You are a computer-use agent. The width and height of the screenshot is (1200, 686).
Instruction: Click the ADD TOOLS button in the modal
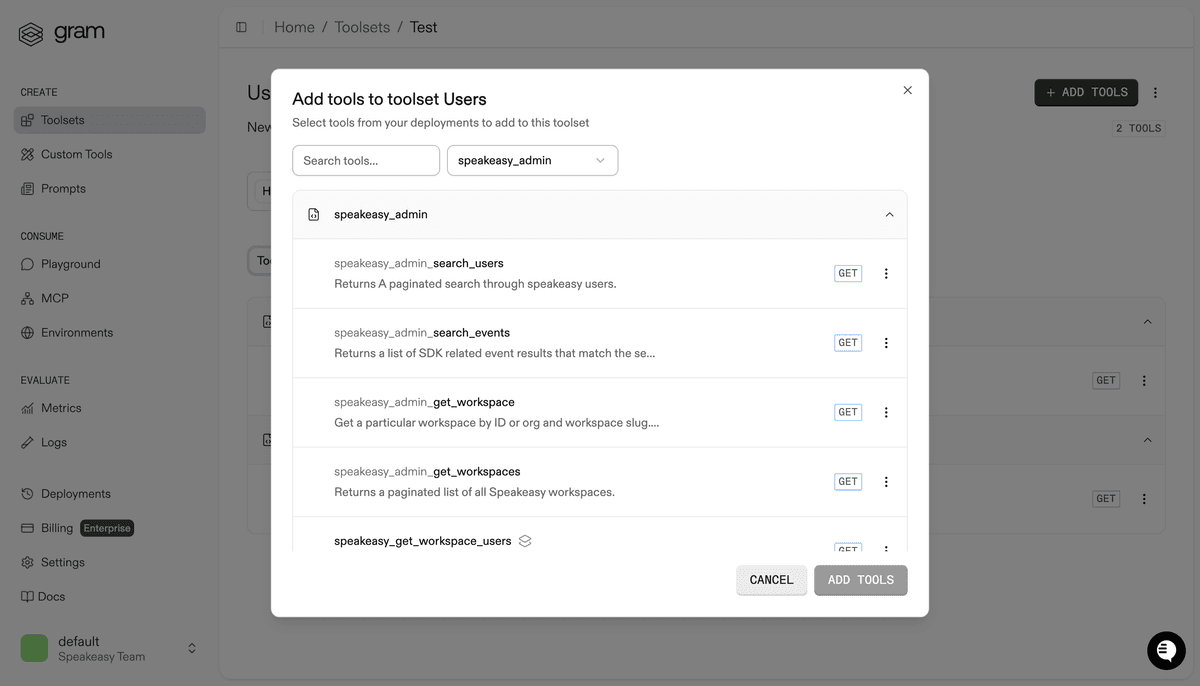click(860, 579)
